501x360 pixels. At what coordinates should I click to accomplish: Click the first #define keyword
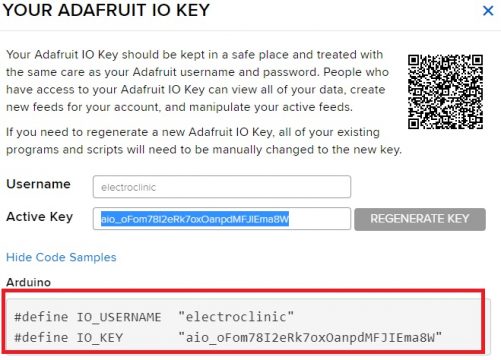coord(41,317)
